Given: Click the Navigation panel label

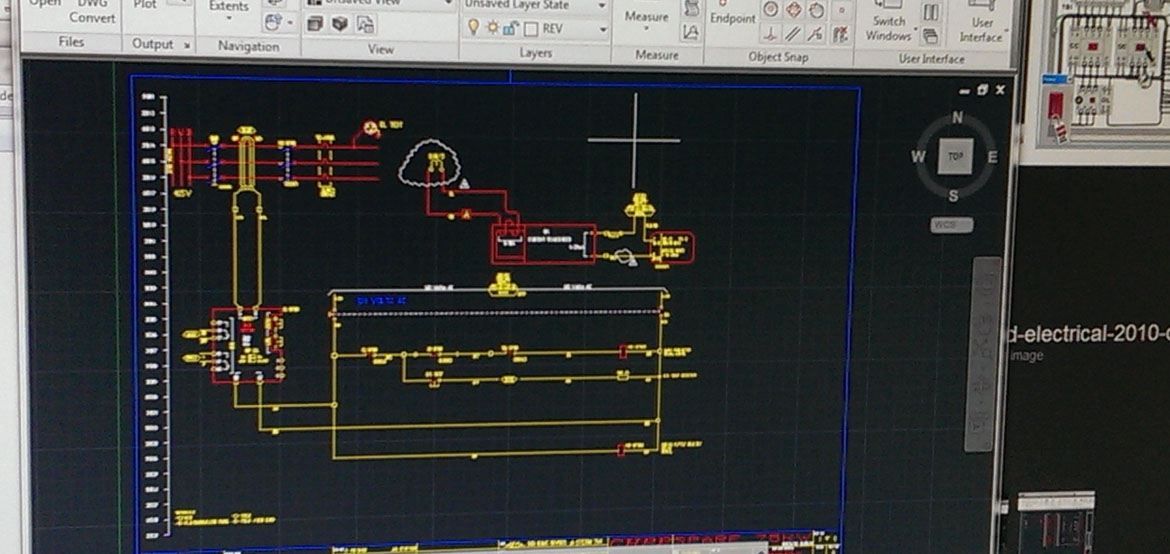Looking at the screenshot, I should pos(248,46).
